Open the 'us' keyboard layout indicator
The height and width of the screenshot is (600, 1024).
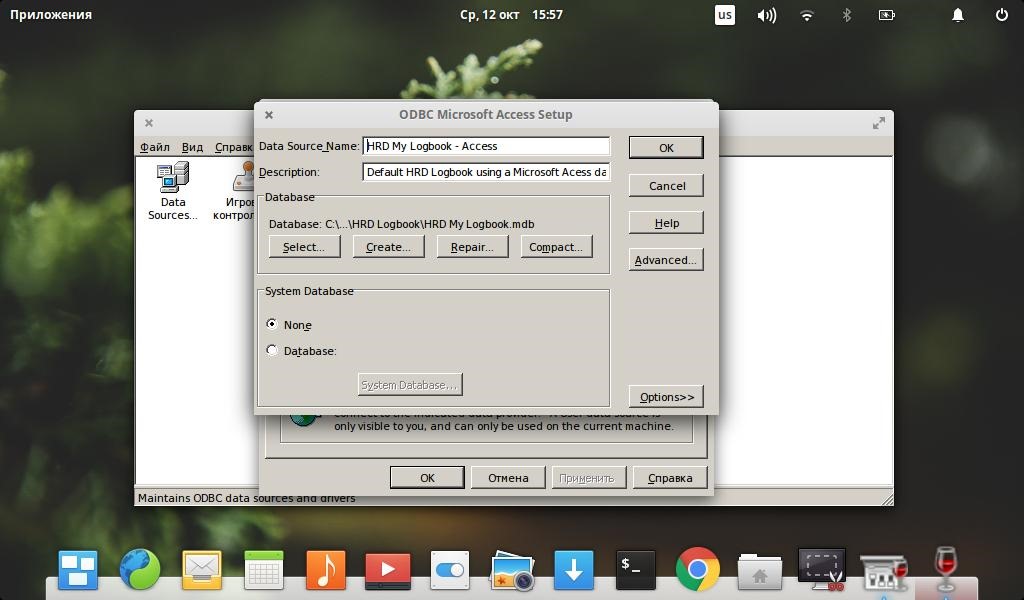tap(725, 14)
